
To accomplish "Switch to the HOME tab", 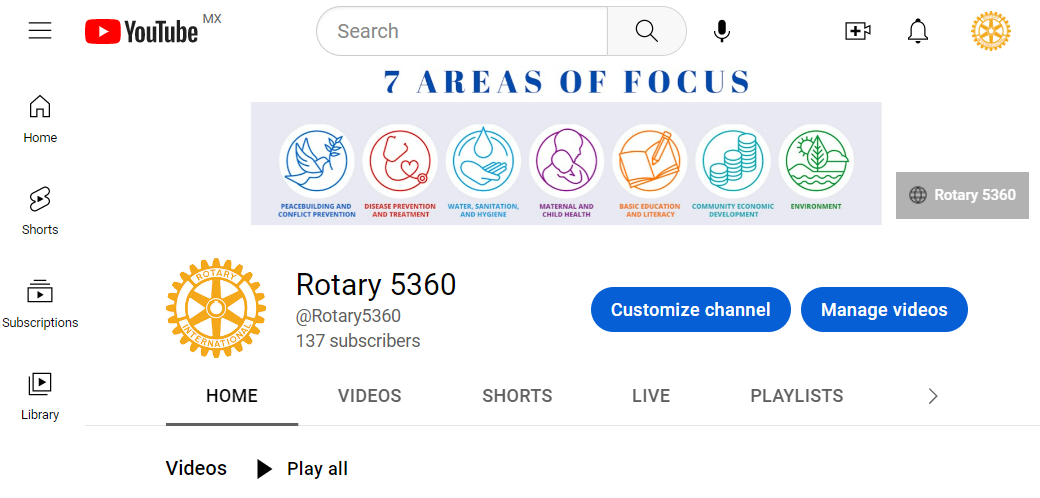I will (x=231, y=397).
